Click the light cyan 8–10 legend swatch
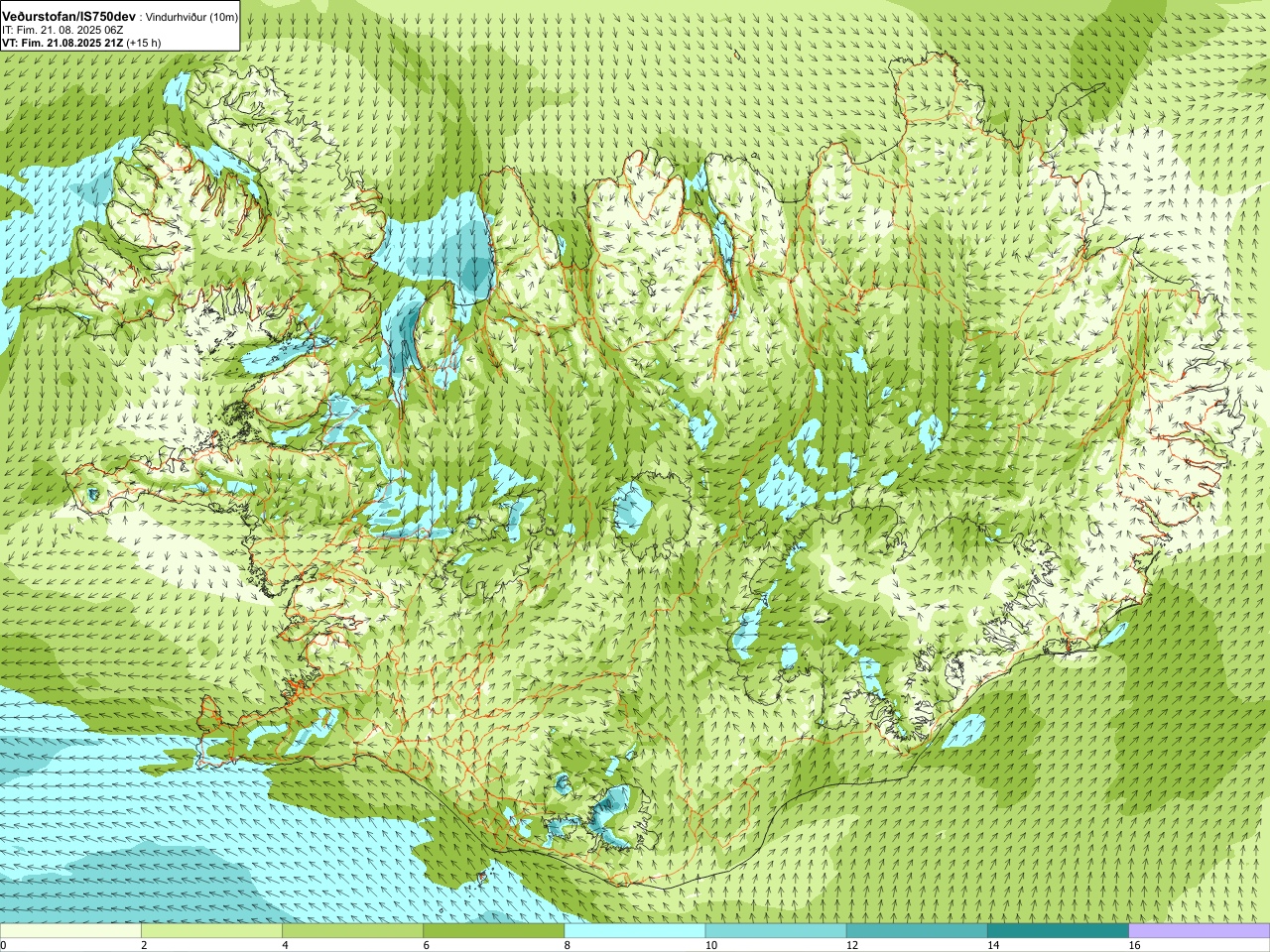Screen dimensions: 1270x952 [x=635, y=931]
